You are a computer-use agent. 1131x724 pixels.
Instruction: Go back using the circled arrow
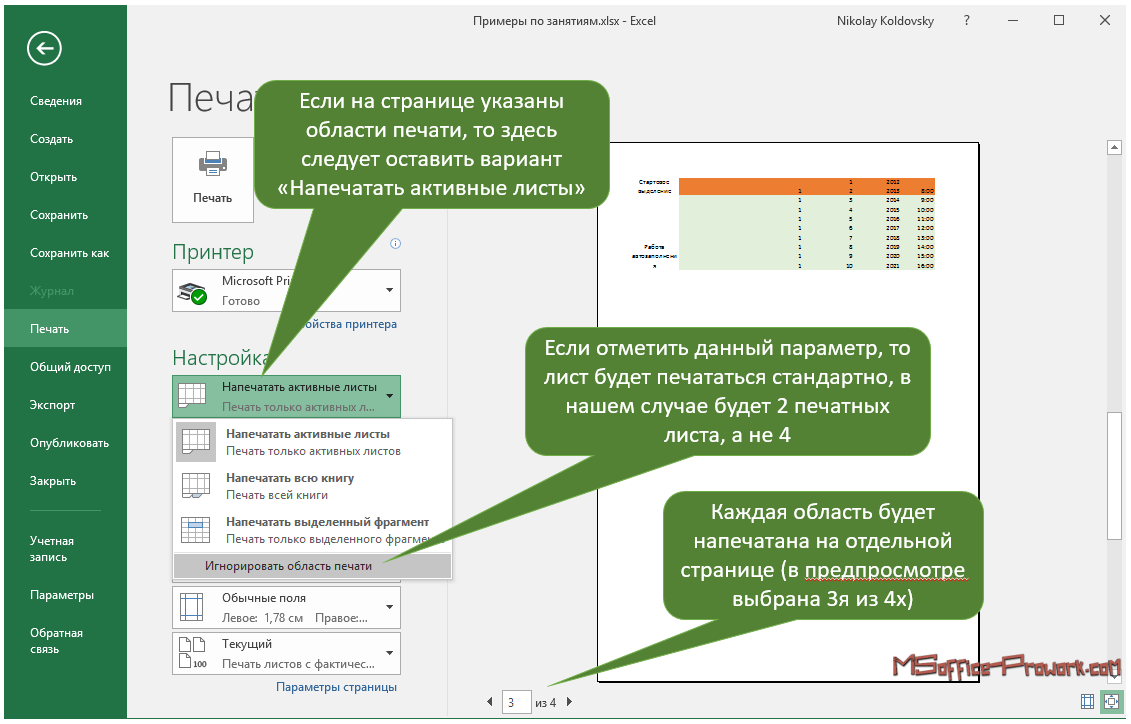[x=45, y=48]
